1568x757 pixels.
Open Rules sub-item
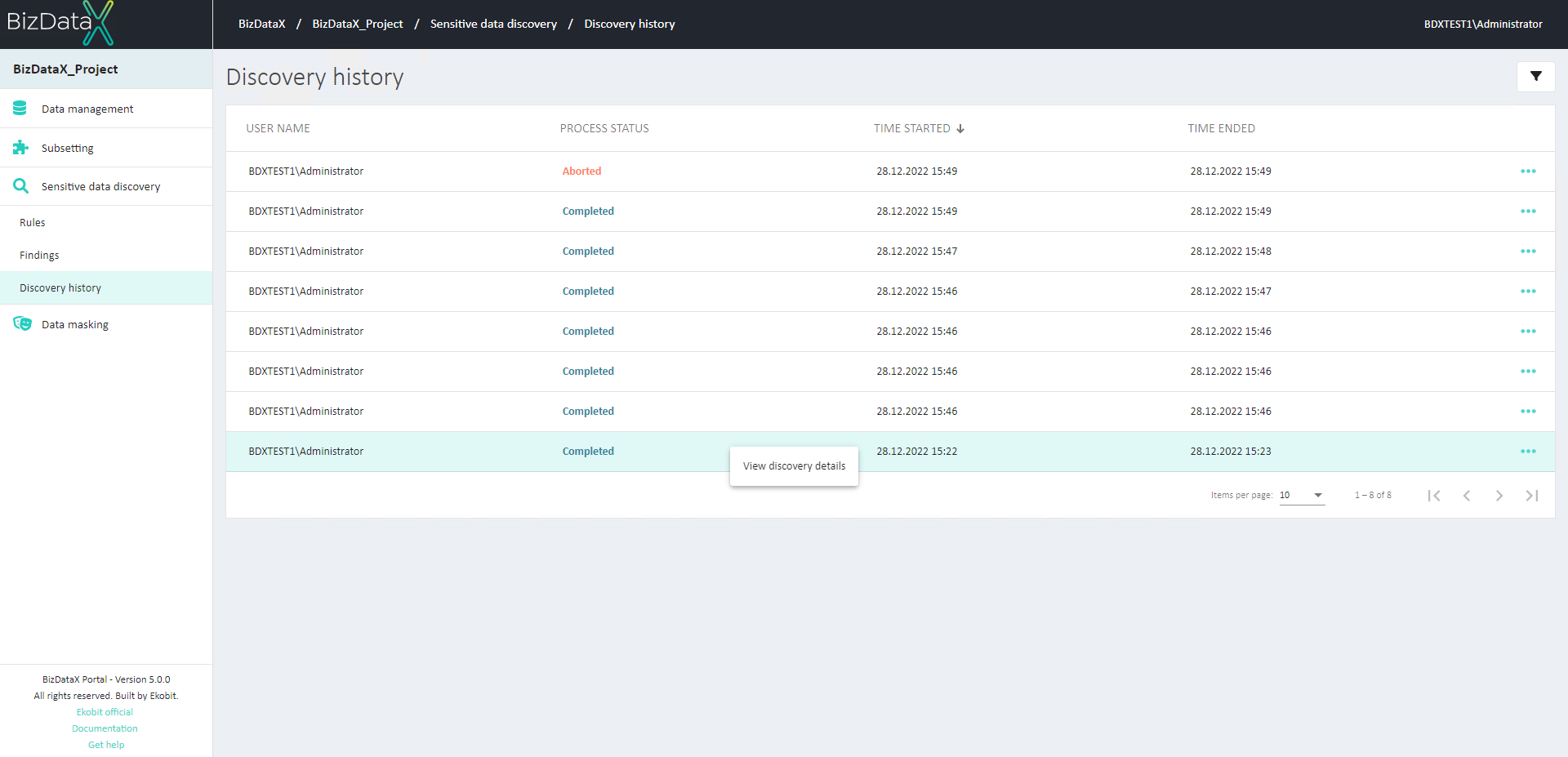click(x=106, y=222)
